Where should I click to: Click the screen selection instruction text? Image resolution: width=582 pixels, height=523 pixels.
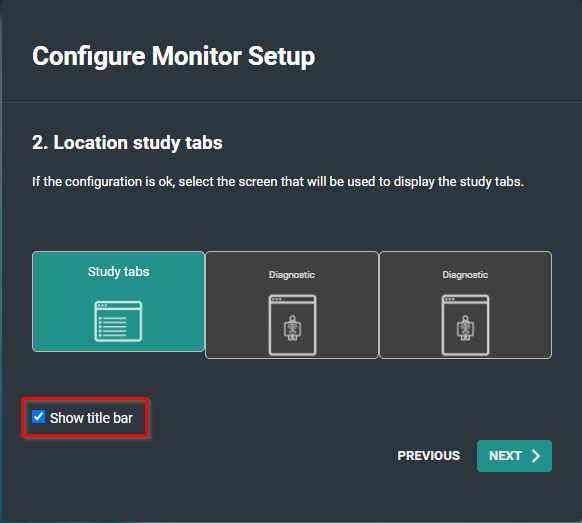pos(278,182)
